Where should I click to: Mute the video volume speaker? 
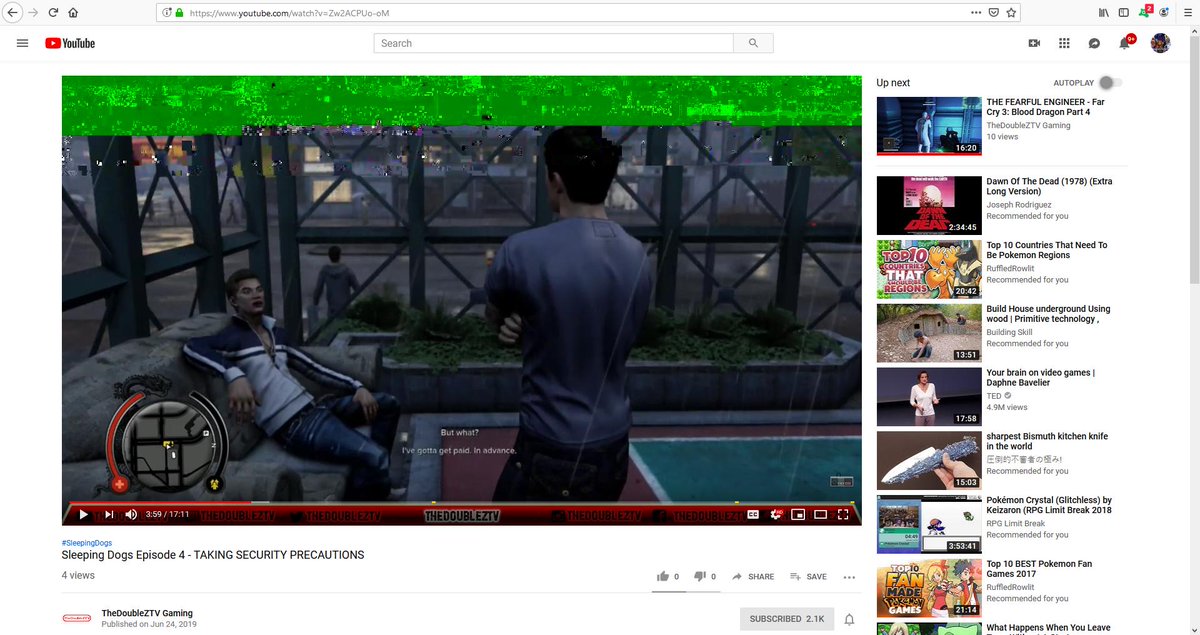click(x=131, y=515)
